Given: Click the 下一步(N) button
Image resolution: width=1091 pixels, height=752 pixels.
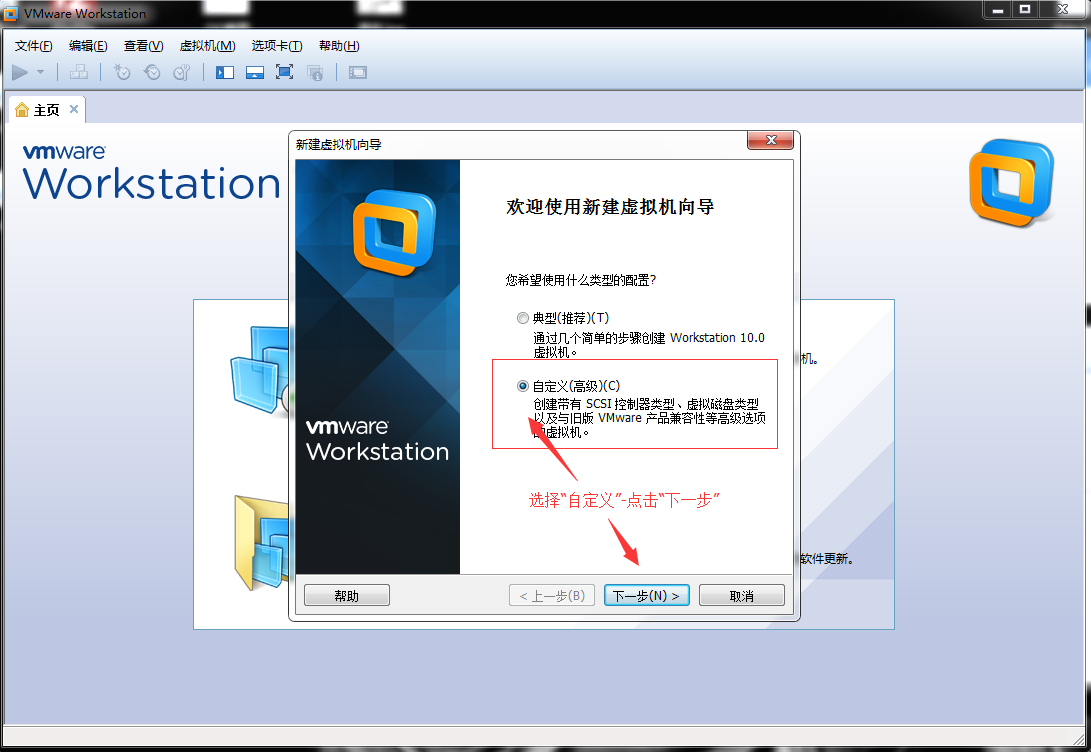Looking at the screenshot, I should tap(646, 595).
